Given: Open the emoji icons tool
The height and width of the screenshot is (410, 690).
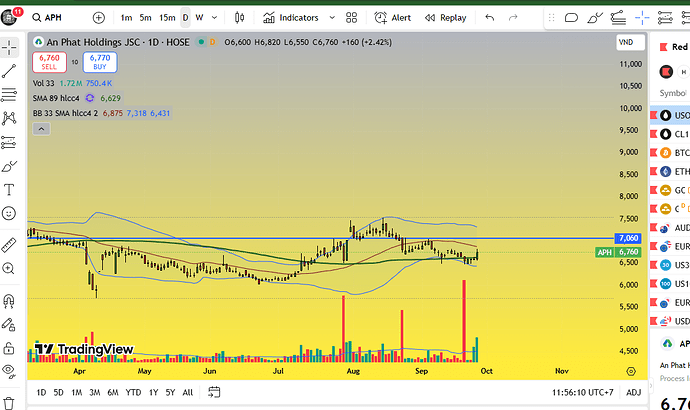Looking at the screenshot, I should [9, 213].
